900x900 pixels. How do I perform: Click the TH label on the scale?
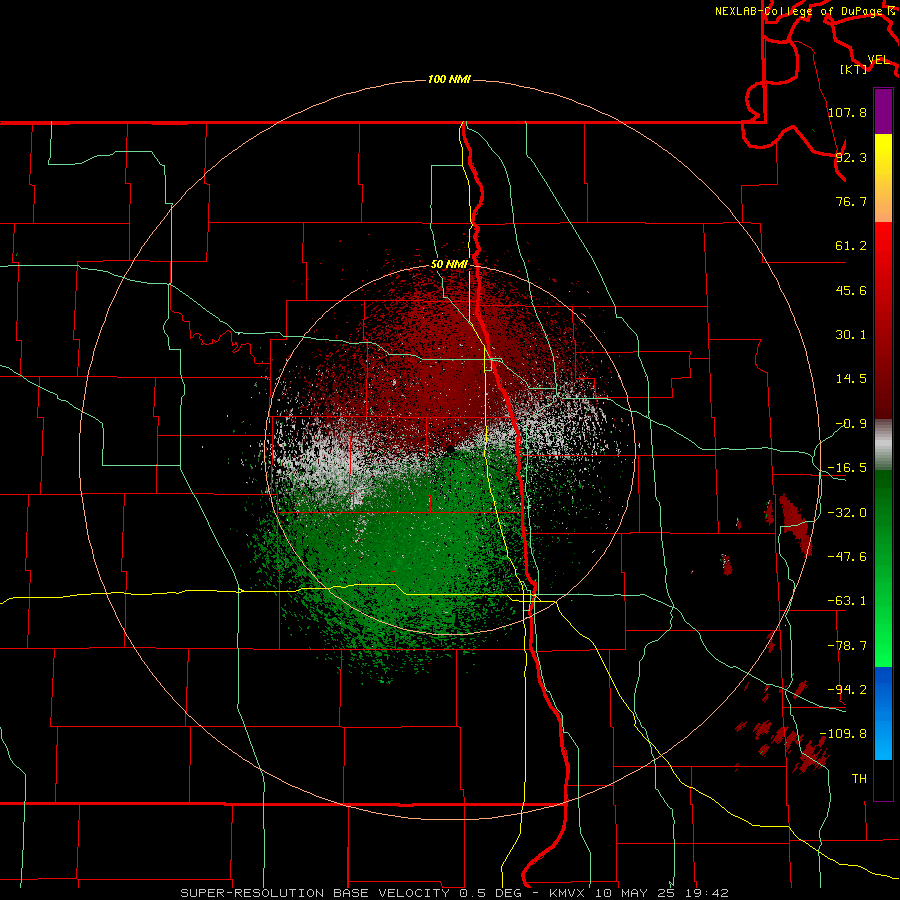[x=859, y=778]
